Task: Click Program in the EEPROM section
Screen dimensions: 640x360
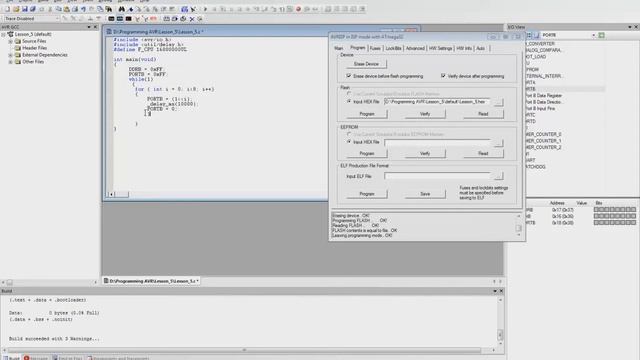Action: point(367,153)
